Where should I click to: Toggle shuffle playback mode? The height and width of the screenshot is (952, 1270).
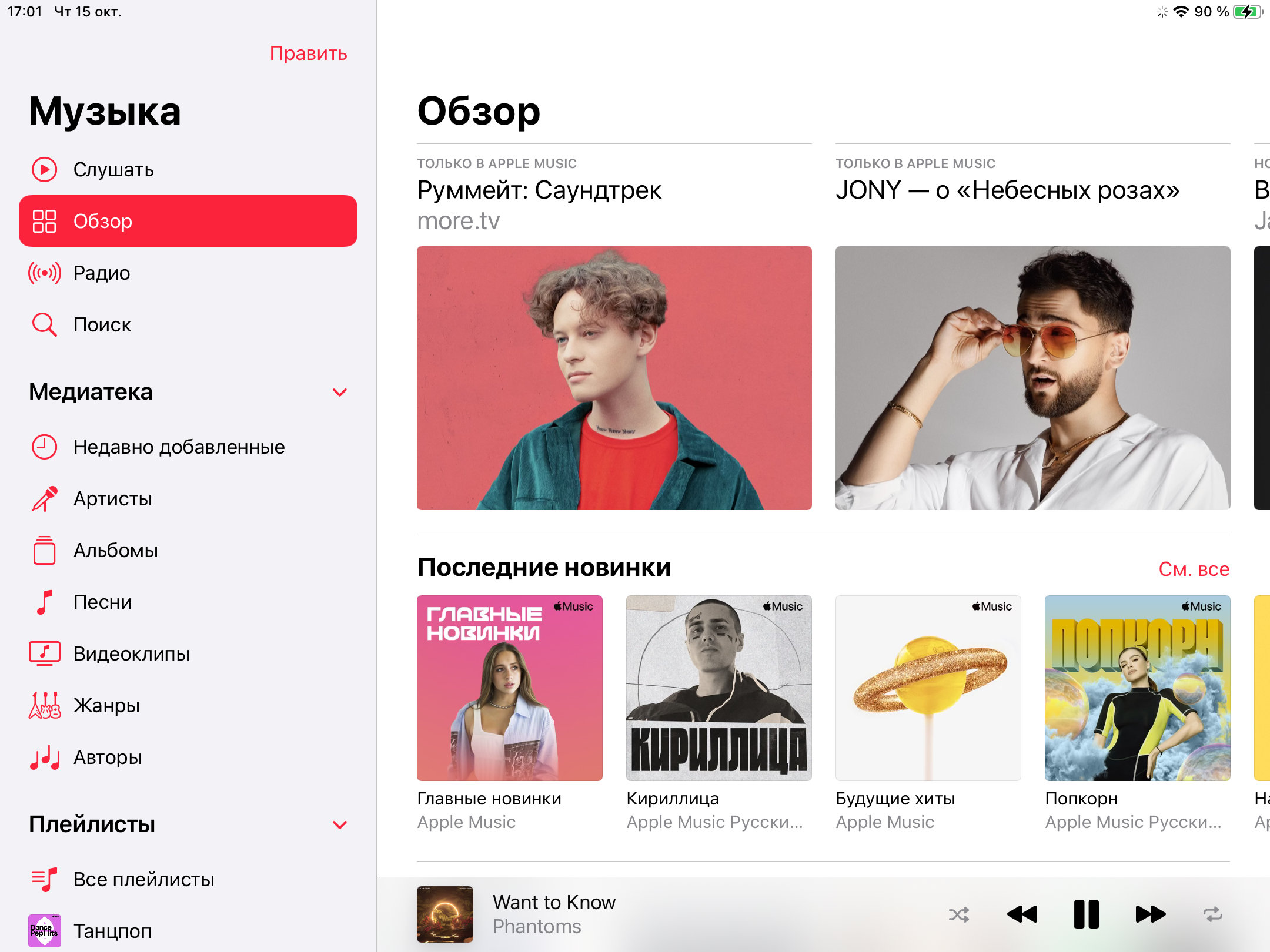(959, 914)
